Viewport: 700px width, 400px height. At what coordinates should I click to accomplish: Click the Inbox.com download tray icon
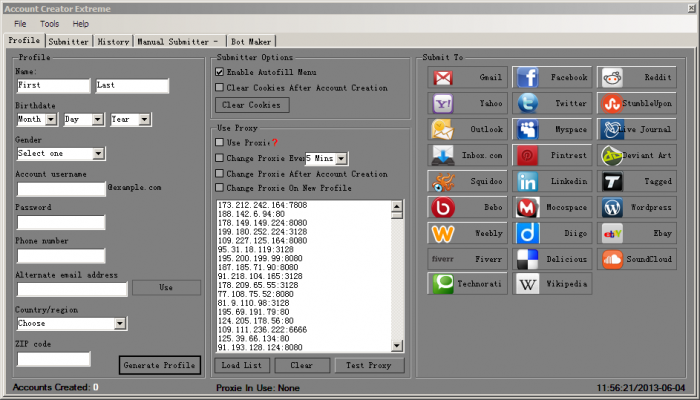pyautogui.click(x=443, y=155)
